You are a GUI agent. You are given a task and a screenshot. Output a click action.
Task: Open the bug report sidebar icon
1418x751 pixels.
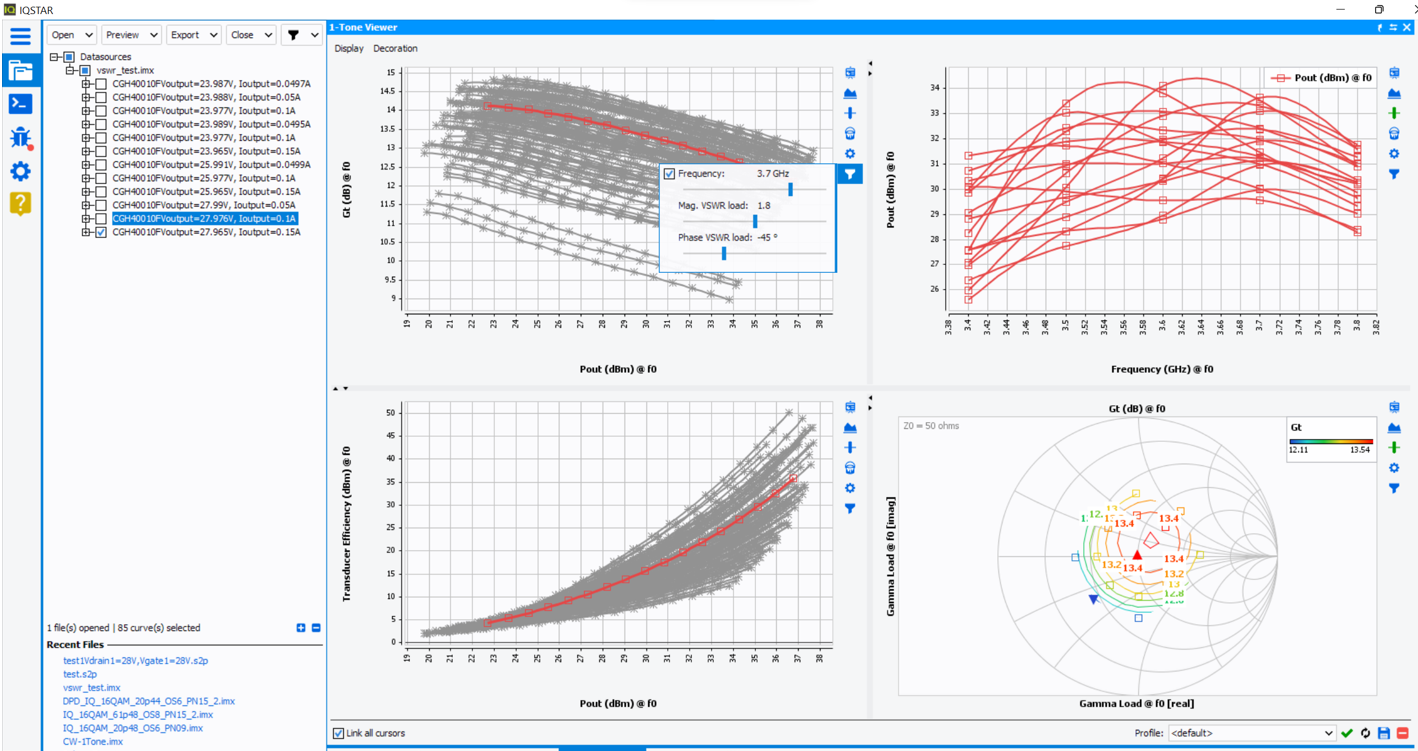(x=20, y=137)
